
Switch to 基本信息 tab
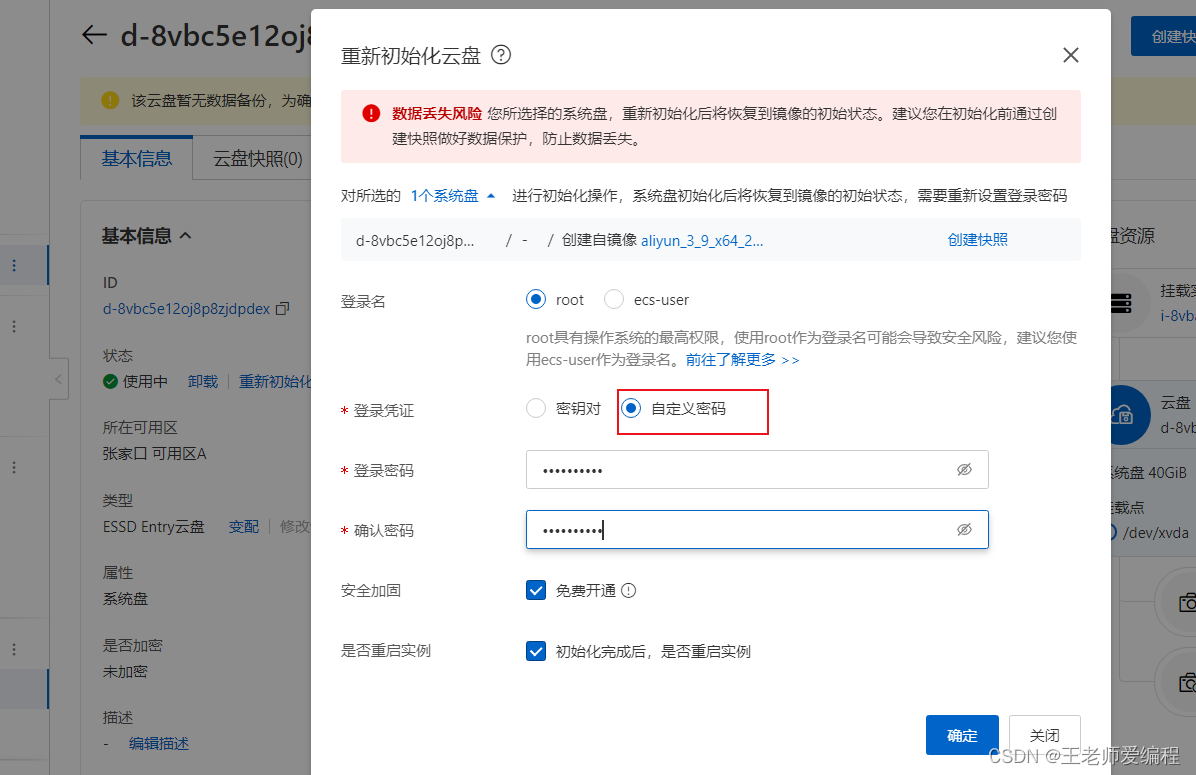pos(137,159)
